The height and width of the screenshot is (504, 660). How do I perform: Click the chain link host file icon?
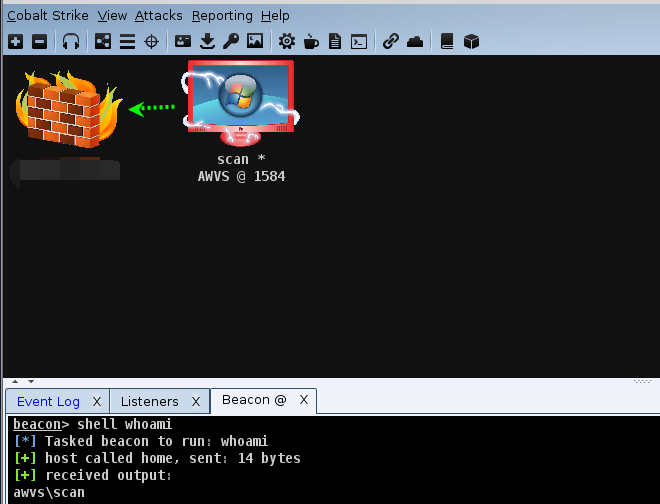[x=391, y=42]
